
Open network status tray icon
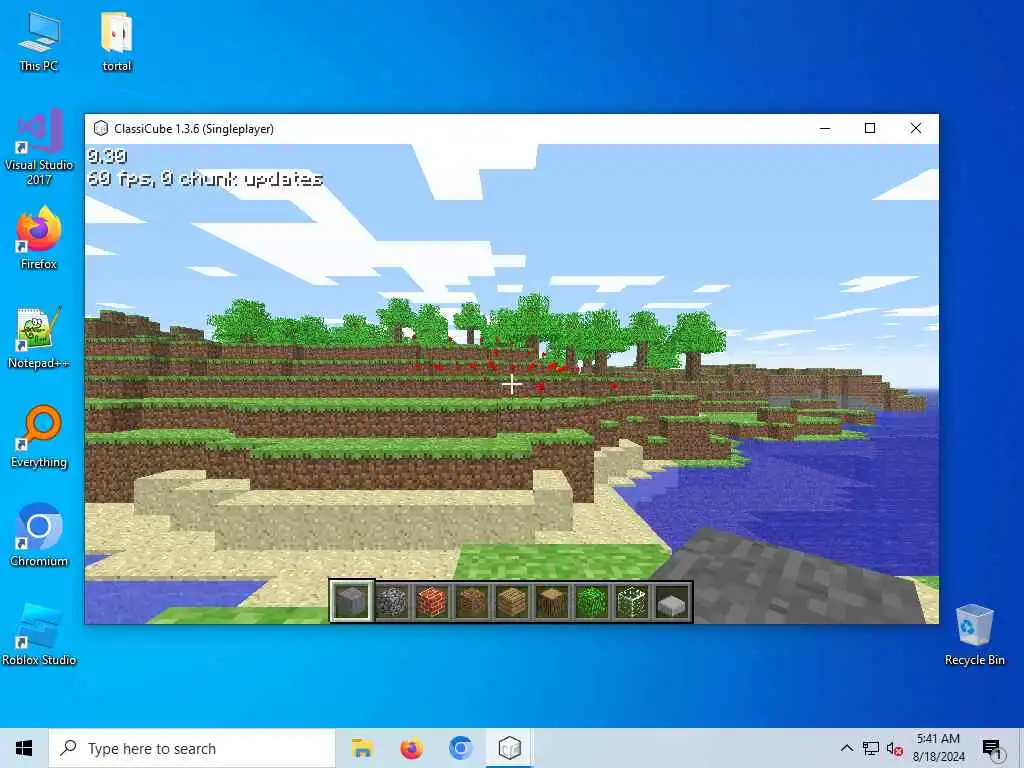pos(871,748)
